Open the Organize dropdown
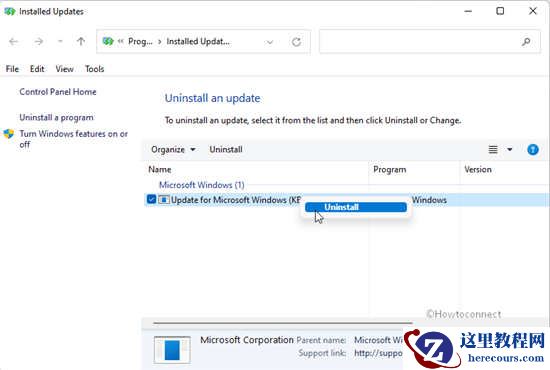Image resolution: width=550 pixels, height=370 pixels. tap(173, 150)
